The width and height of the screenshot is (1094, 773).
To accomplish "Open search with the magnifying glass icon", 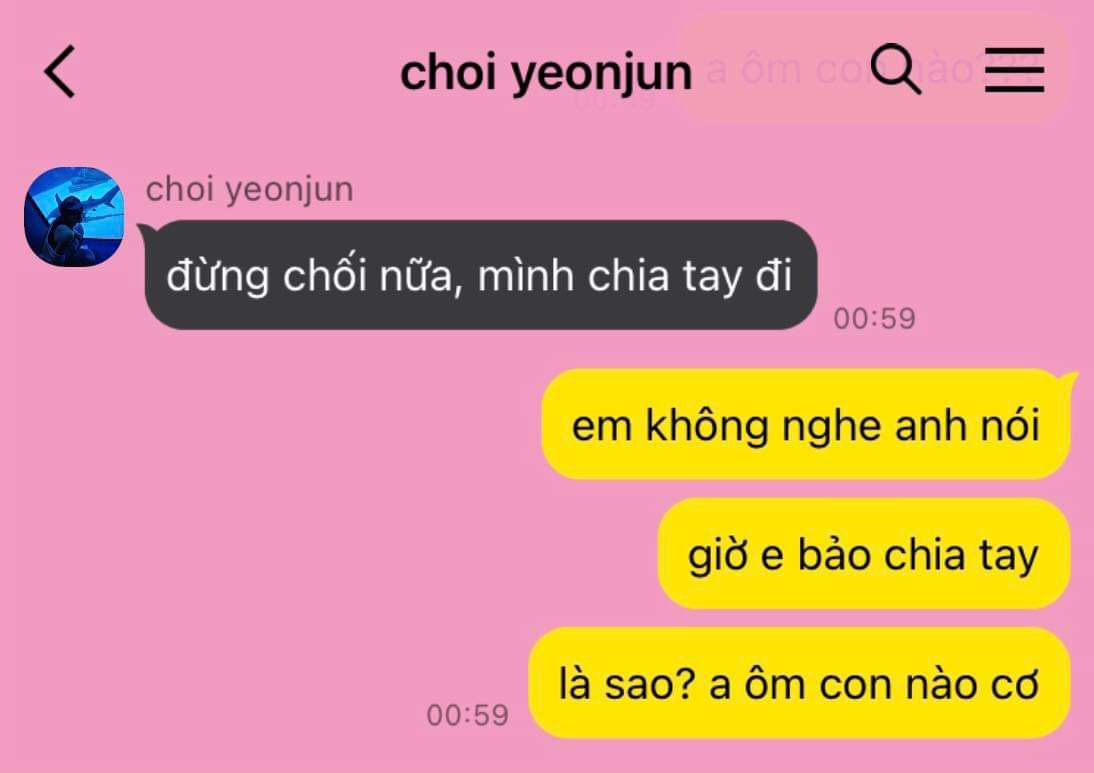I will (x=896, y=68).
